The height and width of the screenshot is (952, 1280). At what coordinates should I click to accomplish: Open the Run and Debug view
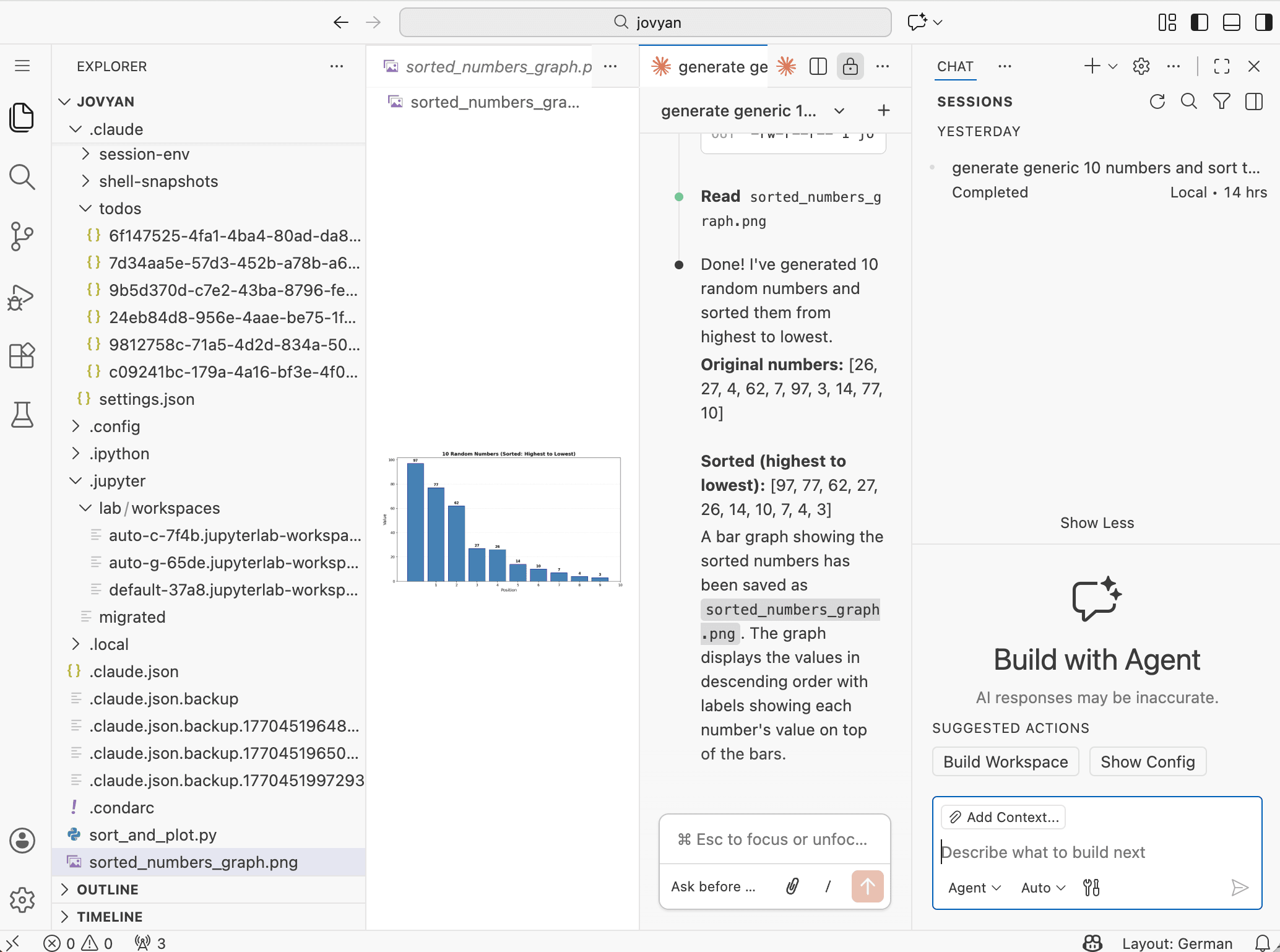click(x=22, y=297)
